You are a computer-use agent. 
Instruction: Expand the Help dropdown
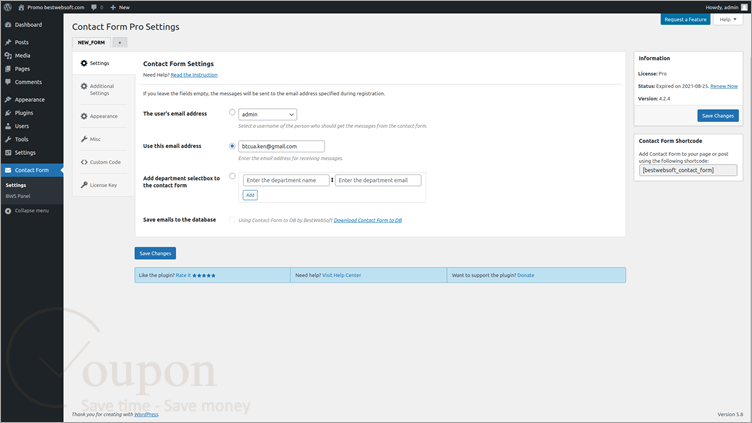pyautogui.click(x=728, y=20)
